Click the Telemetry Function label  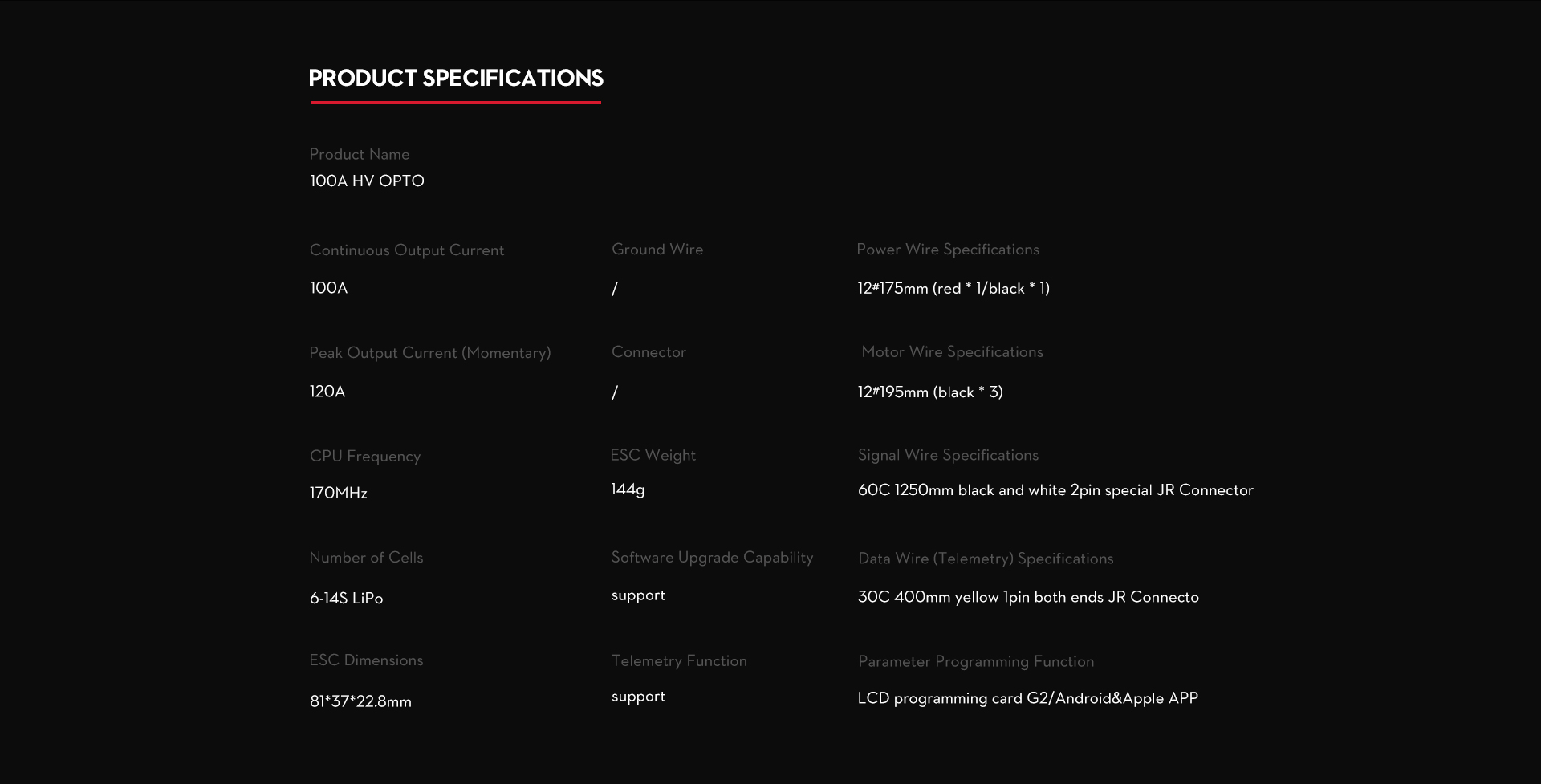[x=679, y=661]
